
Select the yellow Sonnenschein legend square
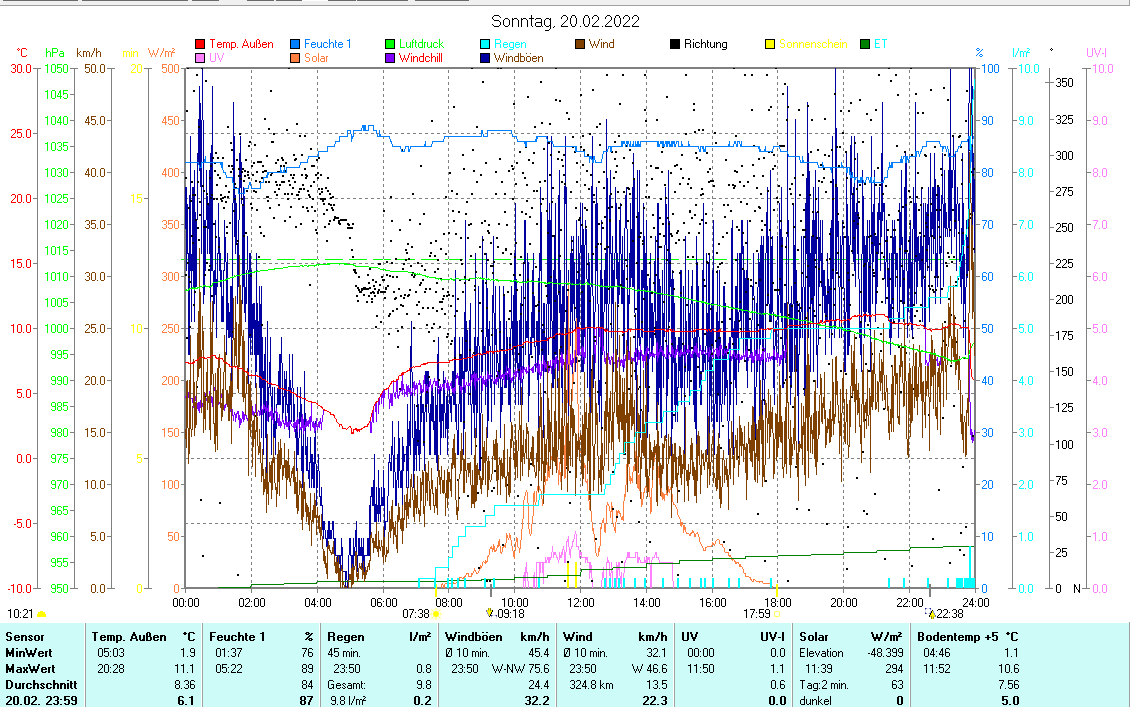pyautogui.click(x=770, y=44)
